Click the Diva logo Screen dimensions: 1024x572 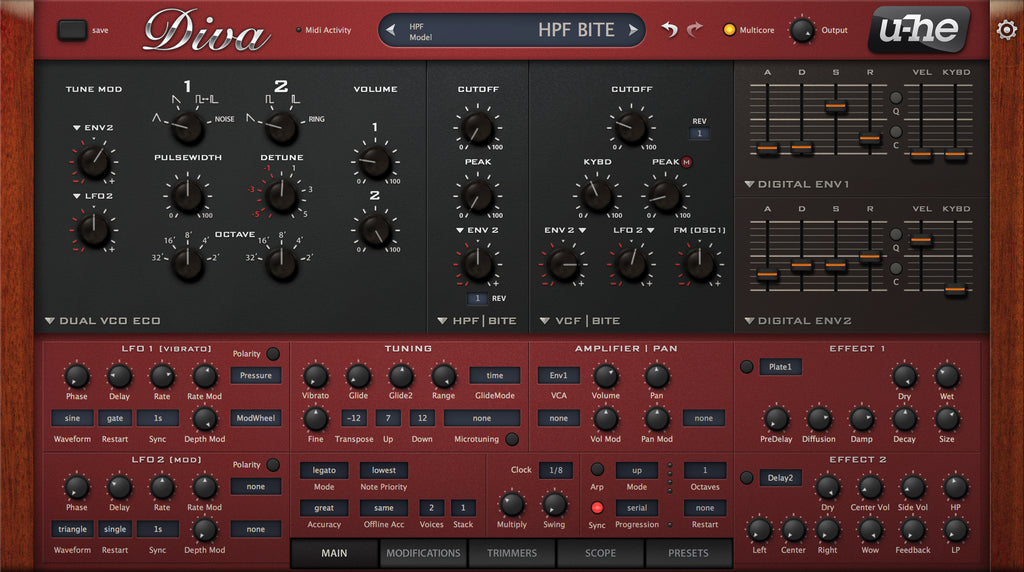pos(206,31)
